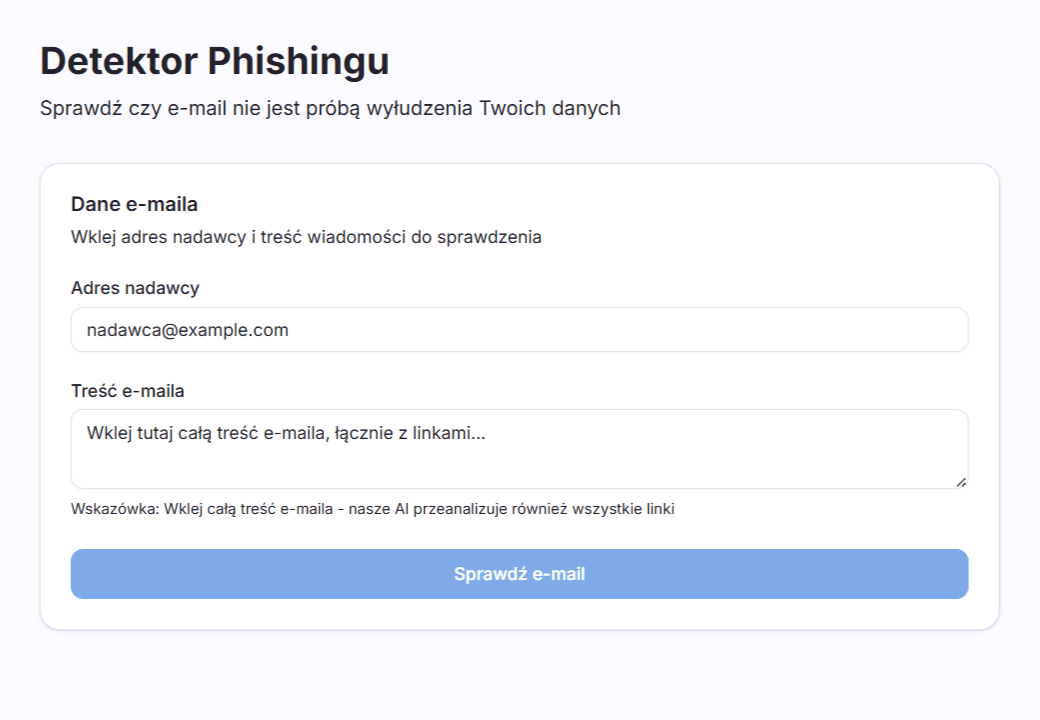Click the hint text starting with "Wskazówka"
This screenshot has width=1040, height=720.
click(x=372, y=509)
